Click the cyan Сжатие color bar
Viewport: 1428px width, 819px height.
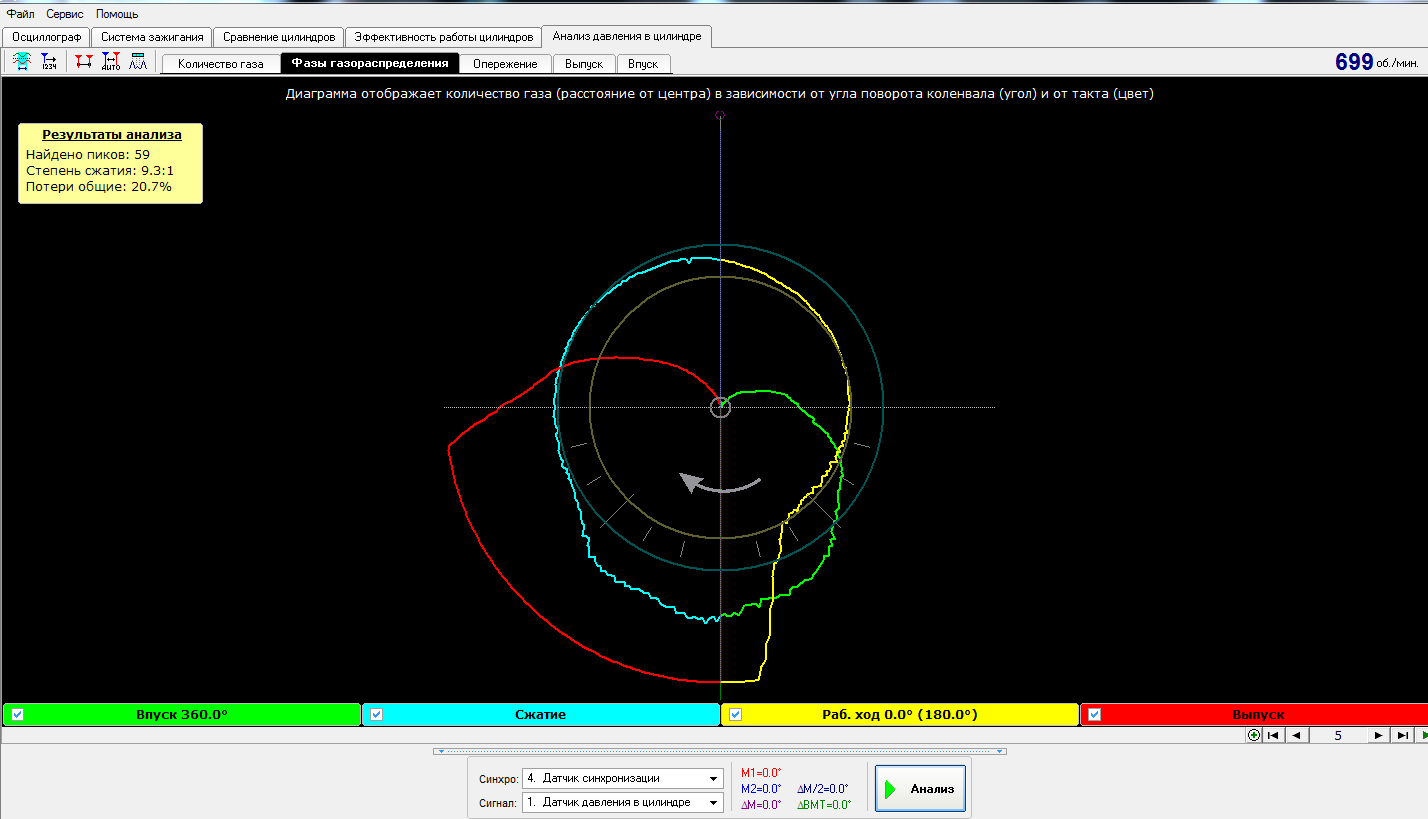pos(541,714)
